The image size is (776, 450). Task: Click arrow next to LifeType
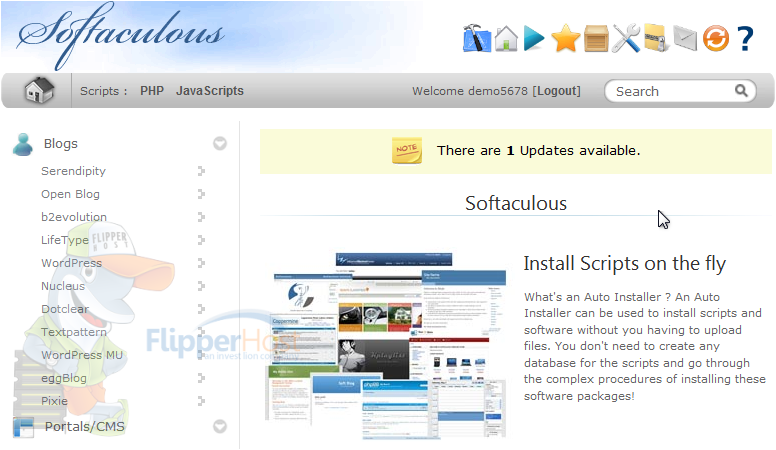[x=200, y=240]
